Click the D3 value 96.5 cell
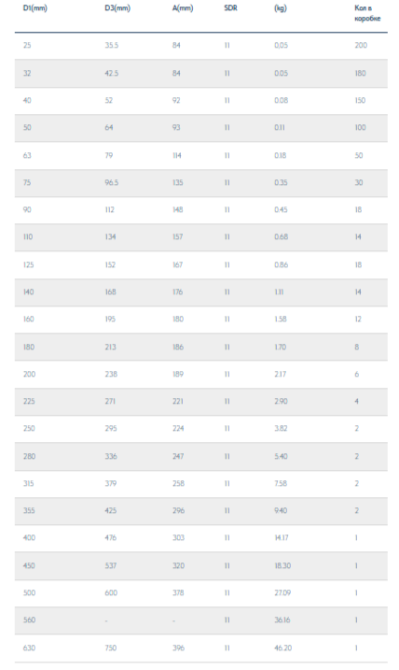 coord(111,183)
